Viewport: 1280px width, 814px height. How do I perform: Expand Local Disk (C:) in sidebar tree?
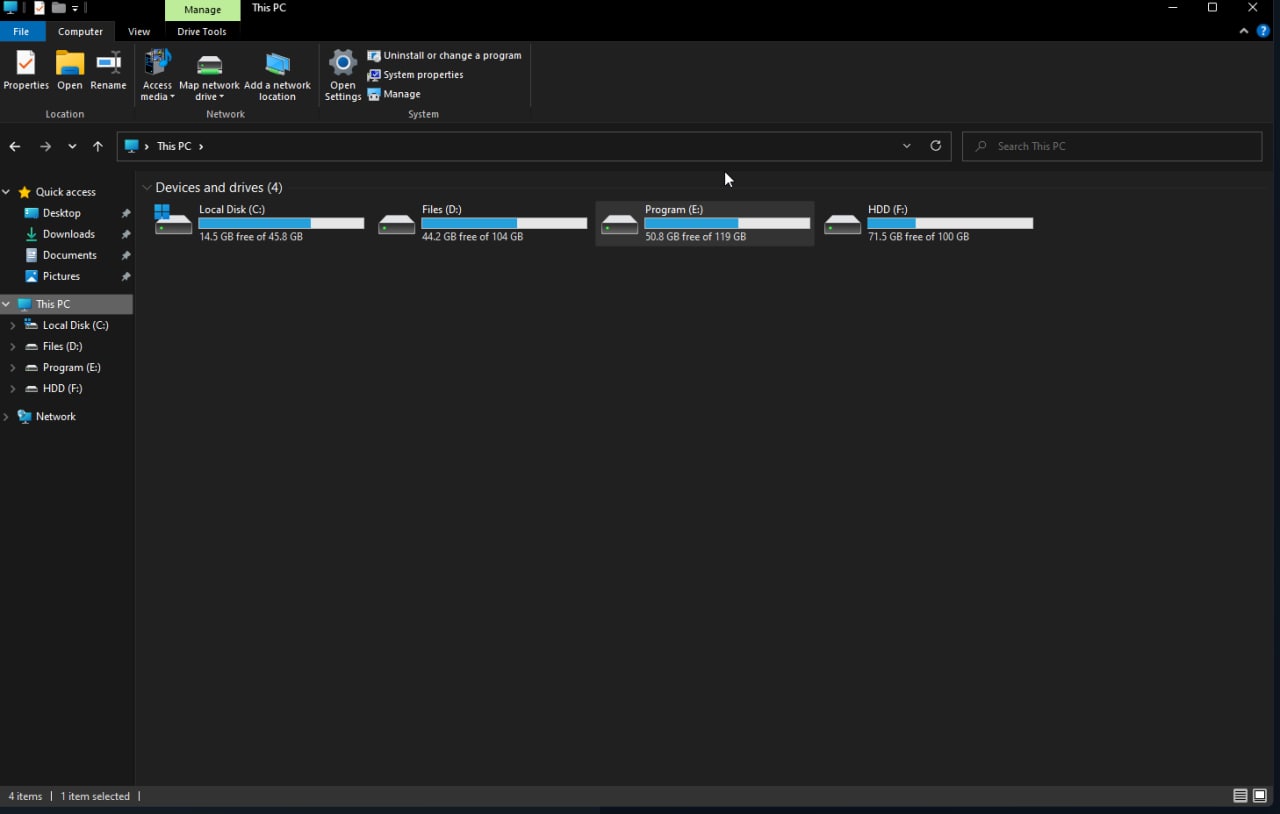click(13, 325)
